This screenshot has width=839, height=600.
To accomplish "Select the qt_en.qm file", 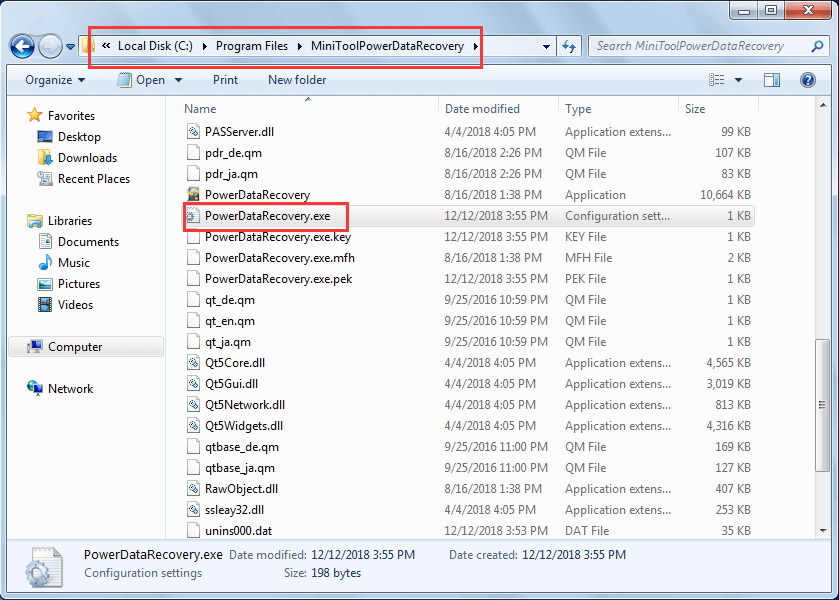I will tap(230, 321).
